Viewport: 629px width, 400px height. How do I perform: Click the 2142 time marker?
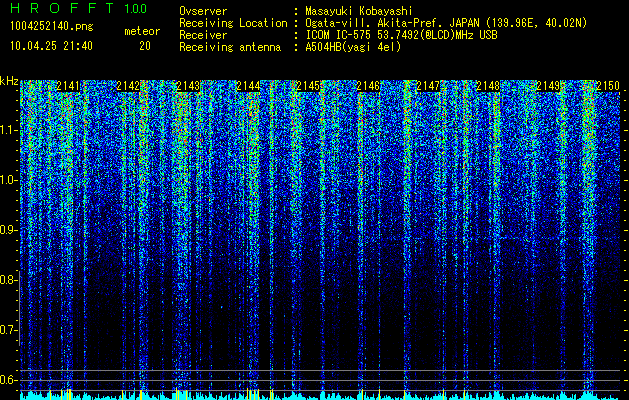[x=128, y=86]
